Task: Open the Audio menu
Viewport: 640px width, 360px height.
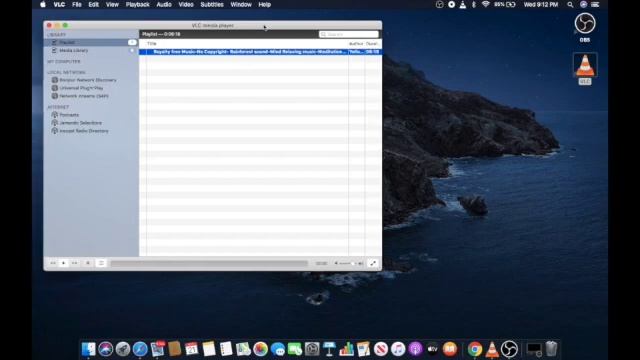Action: click(x=164, y=4)
